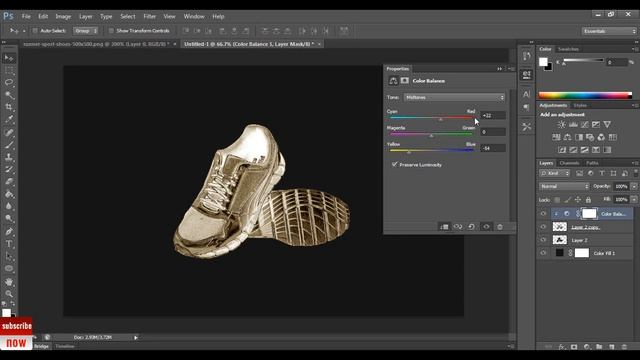This screenshot has width=640, height=360.
Task: Open the Fill slider arrow
Action: [634, 200]
